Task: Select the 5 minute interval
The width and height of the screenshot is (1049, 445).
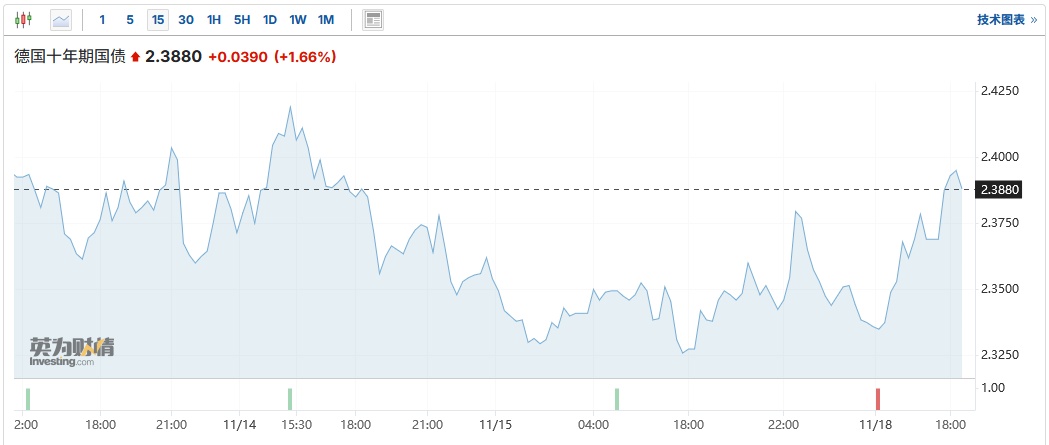Action: click(130, 19)
